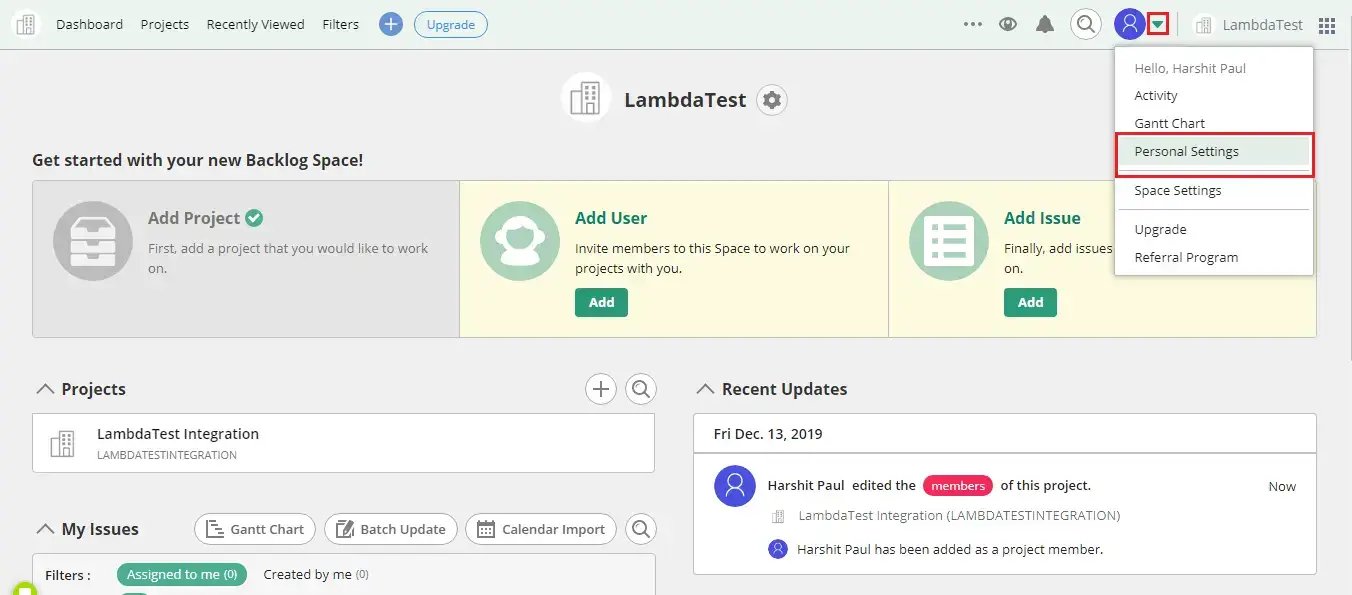
Task: Click the Upgrade button in the navbar
Action: coord(450,24)
